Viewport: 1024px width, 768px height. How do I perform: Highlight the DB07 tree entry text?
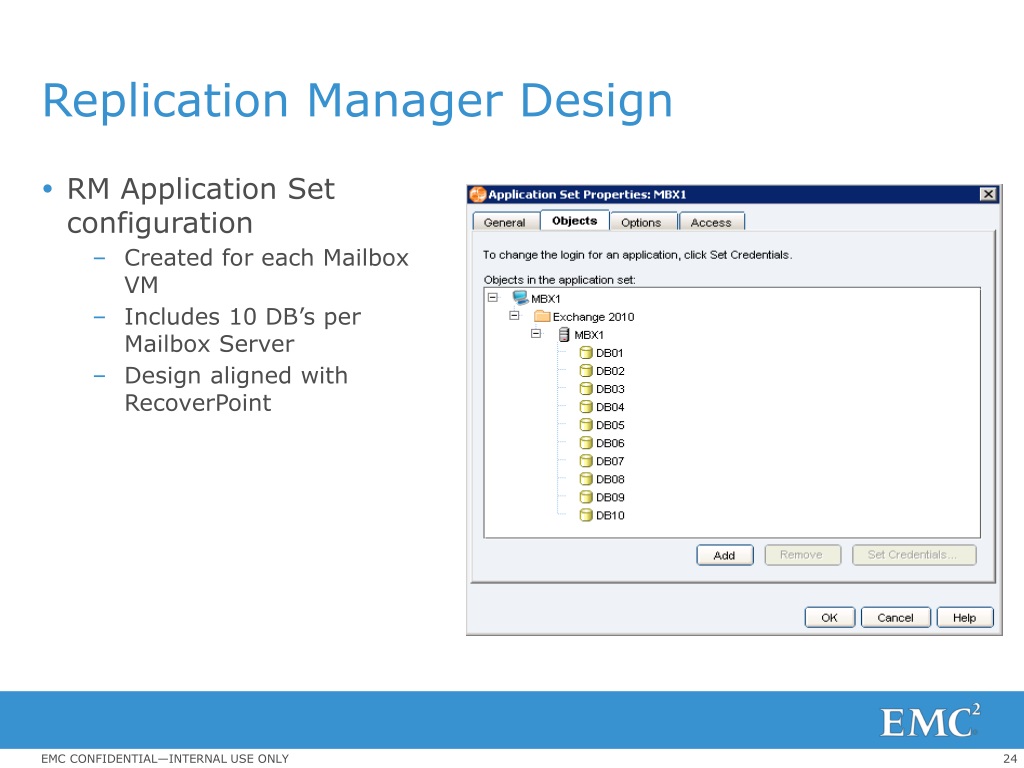[610, 461]
